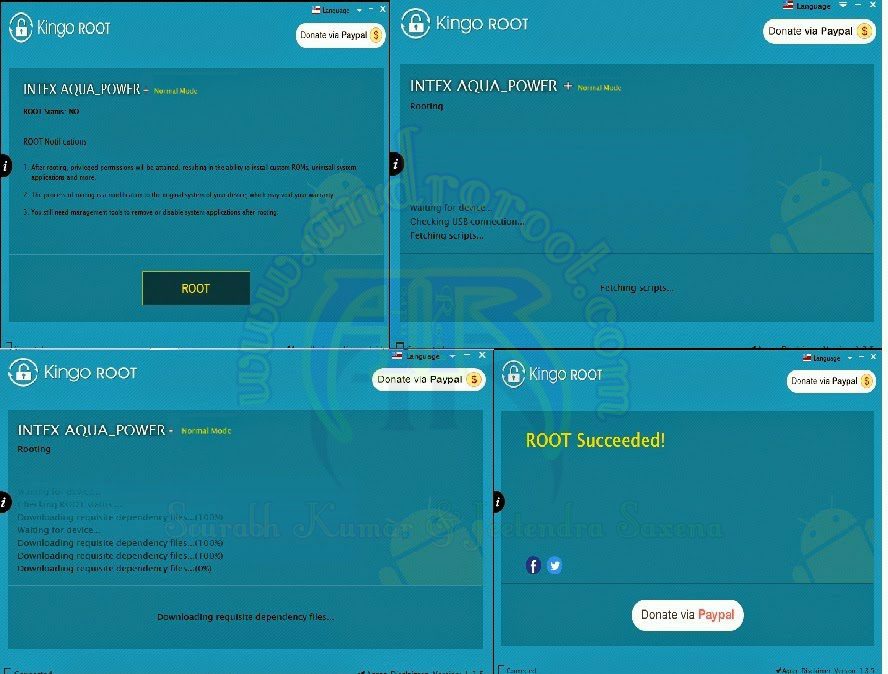The image size is (888, 674).
Task: Click 'INTEX AQUA_POWER' in the ROOT Notifications window
Action: [x=82, y=89]
